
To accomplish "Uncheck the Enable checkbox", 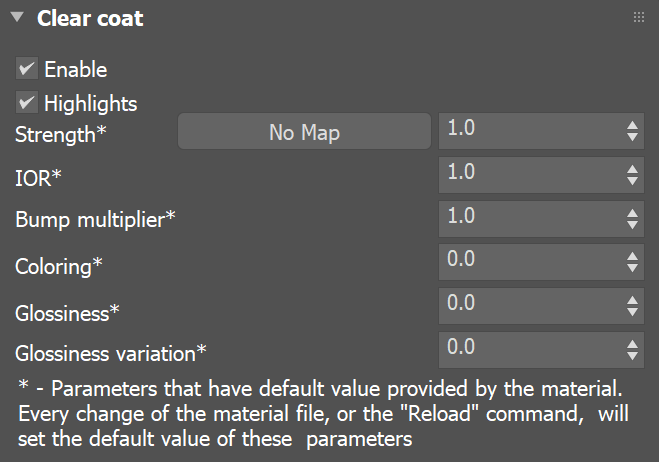I will click(x=27, y=69).
